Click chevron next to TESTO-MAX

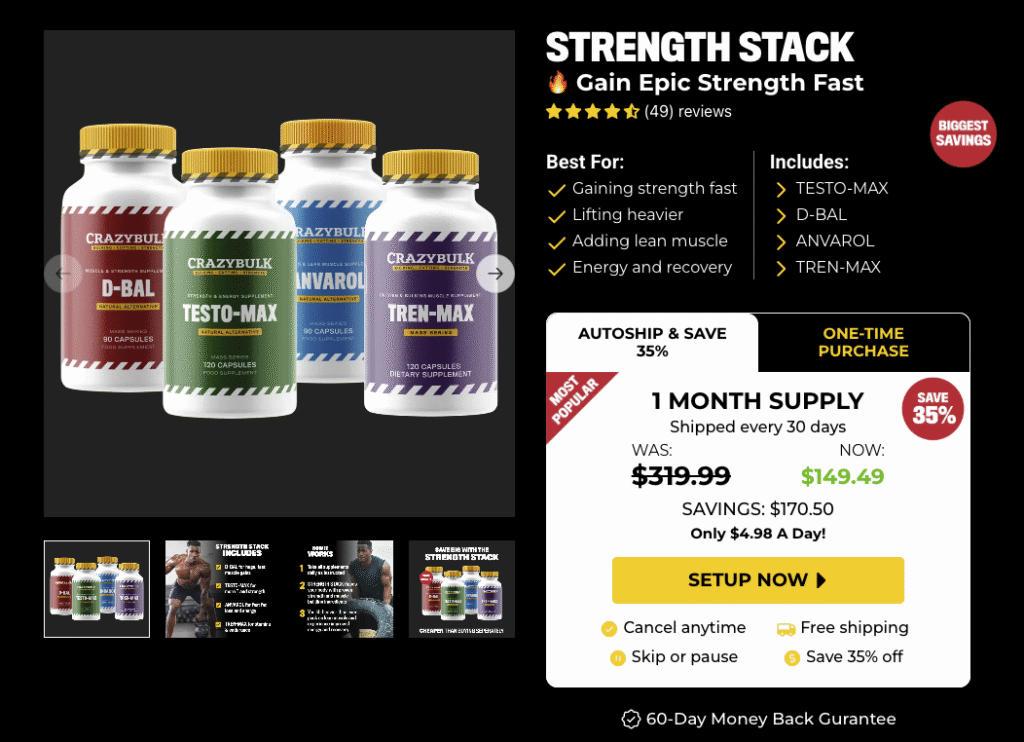(x=780, y=189)
